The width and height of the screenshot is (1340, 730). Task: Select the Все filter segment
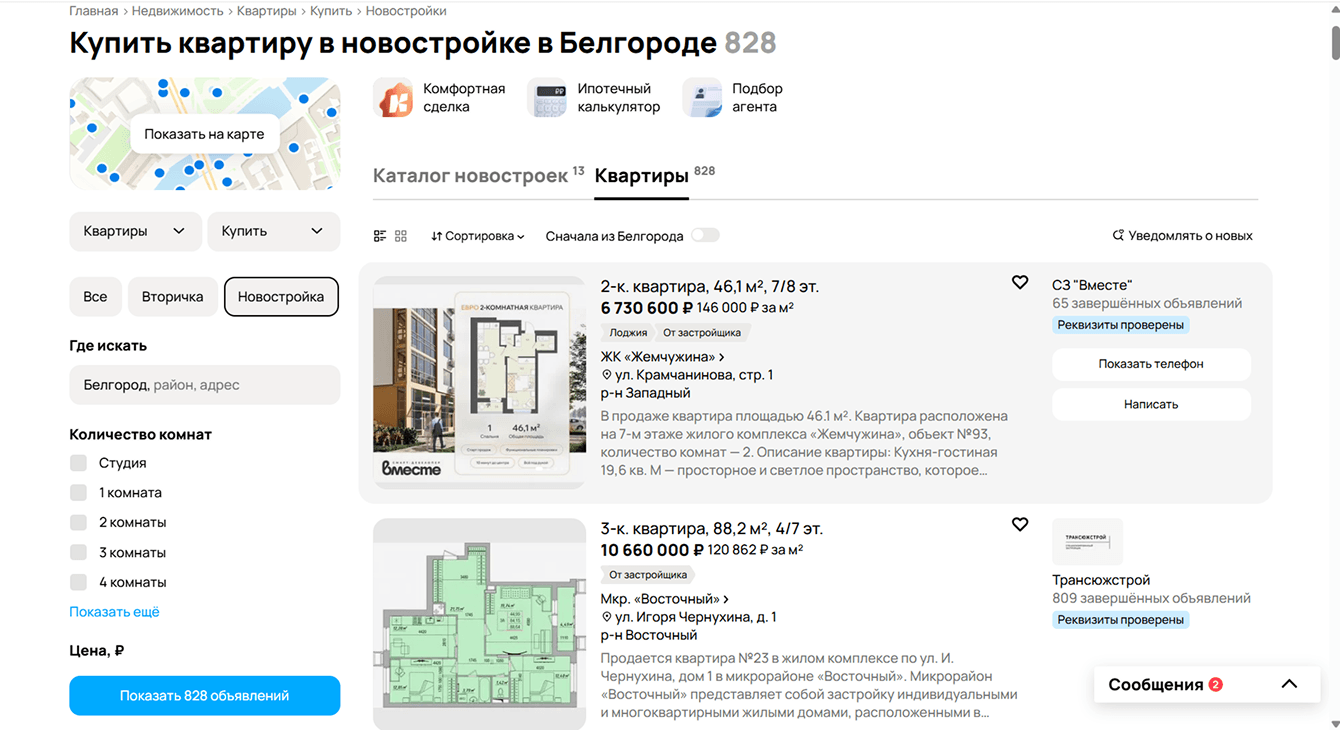coord(95,297)
